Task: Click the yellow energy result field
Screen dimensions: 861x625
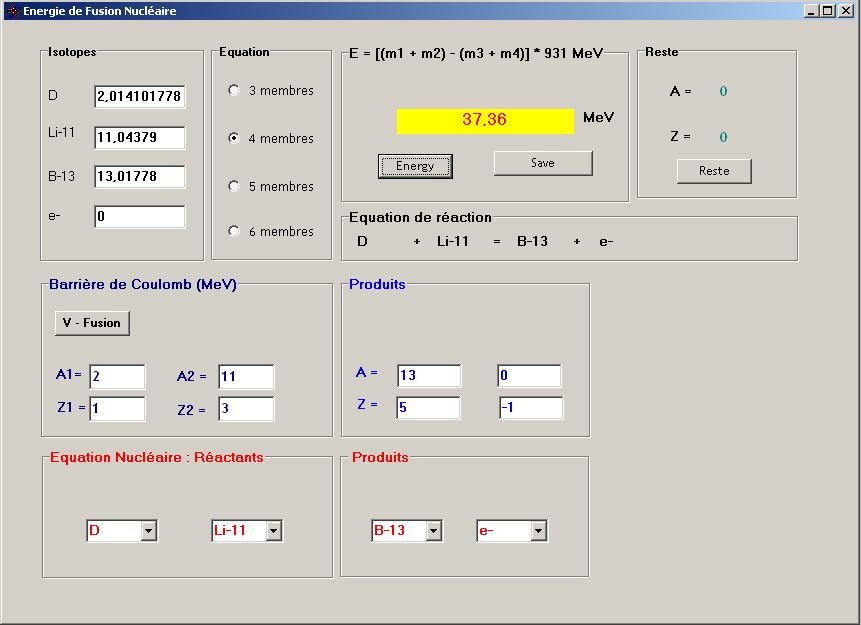Action: tap(485, 121)
